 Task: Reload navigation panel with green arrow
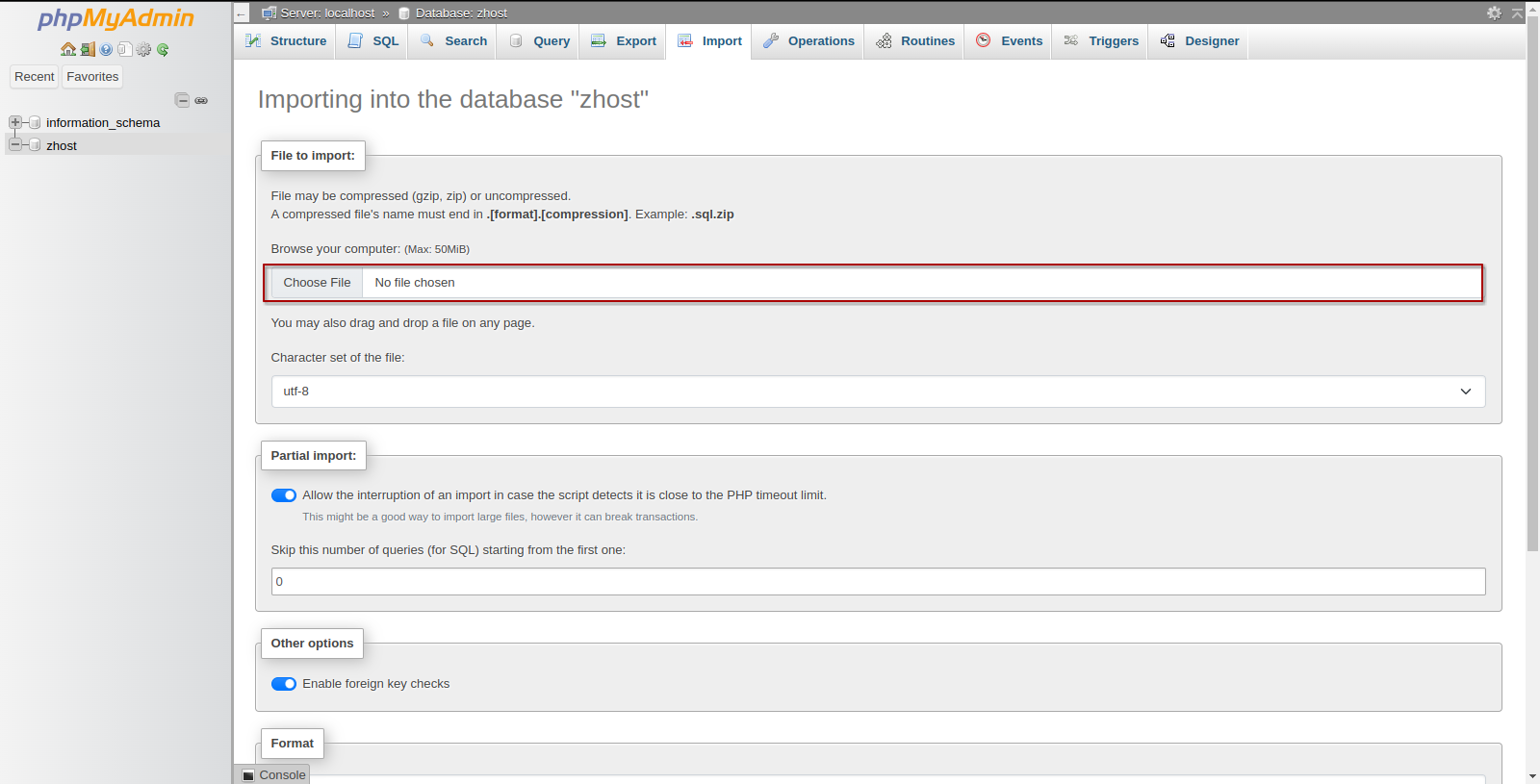pos(163,49)
